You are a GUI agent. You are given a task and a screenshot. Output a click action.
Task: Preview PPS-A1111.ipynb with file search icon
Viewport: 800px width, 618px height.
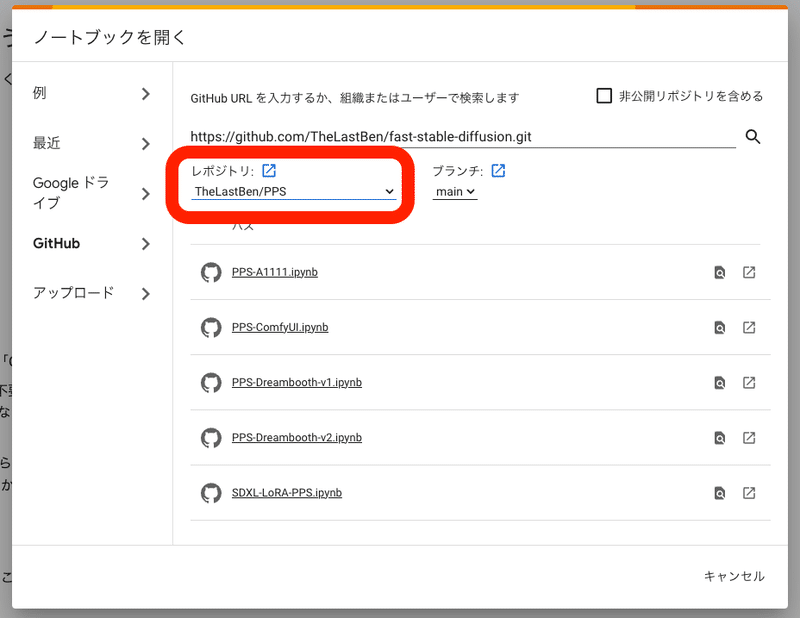point(719,273)
